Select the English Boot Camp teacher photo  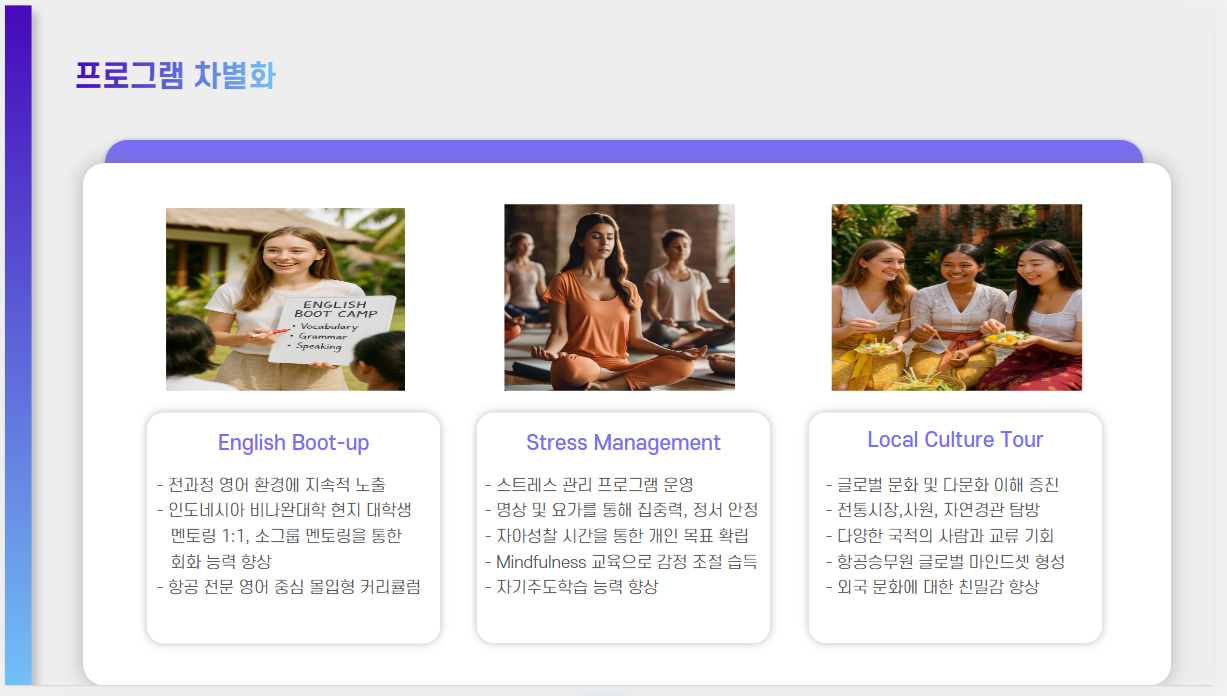click(x=285, y=299)
